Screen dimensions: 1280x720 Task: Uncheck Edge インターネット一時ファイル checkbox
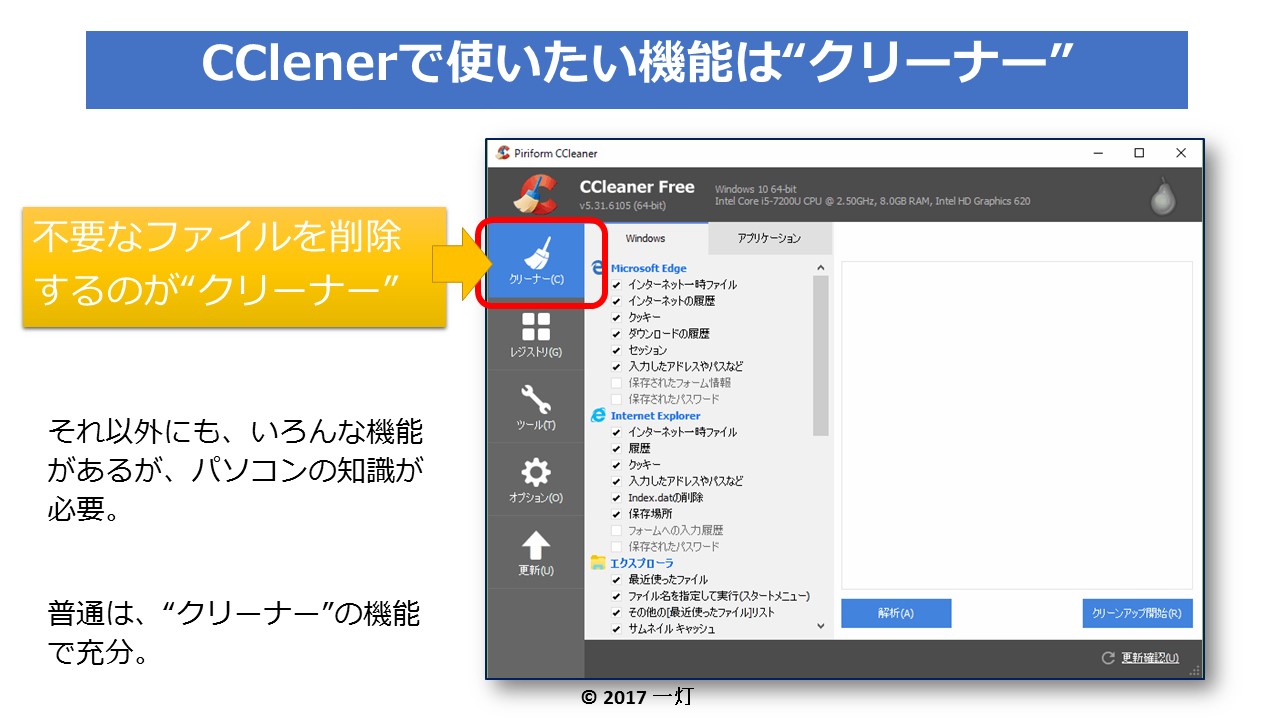[x=616, y=285]
